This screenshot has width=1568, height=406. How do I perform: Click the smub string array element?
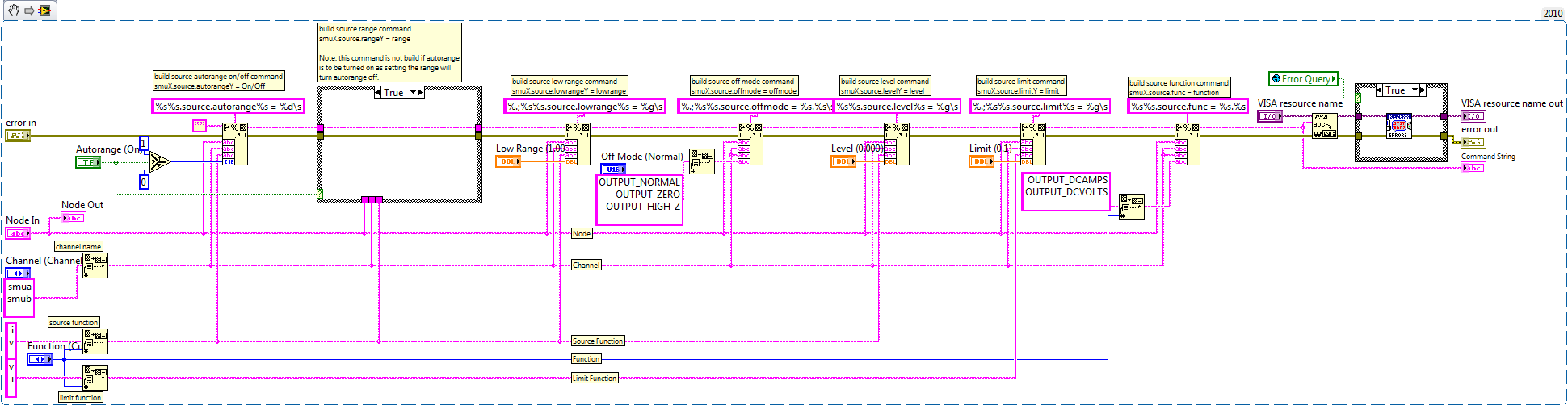[20, 299]
